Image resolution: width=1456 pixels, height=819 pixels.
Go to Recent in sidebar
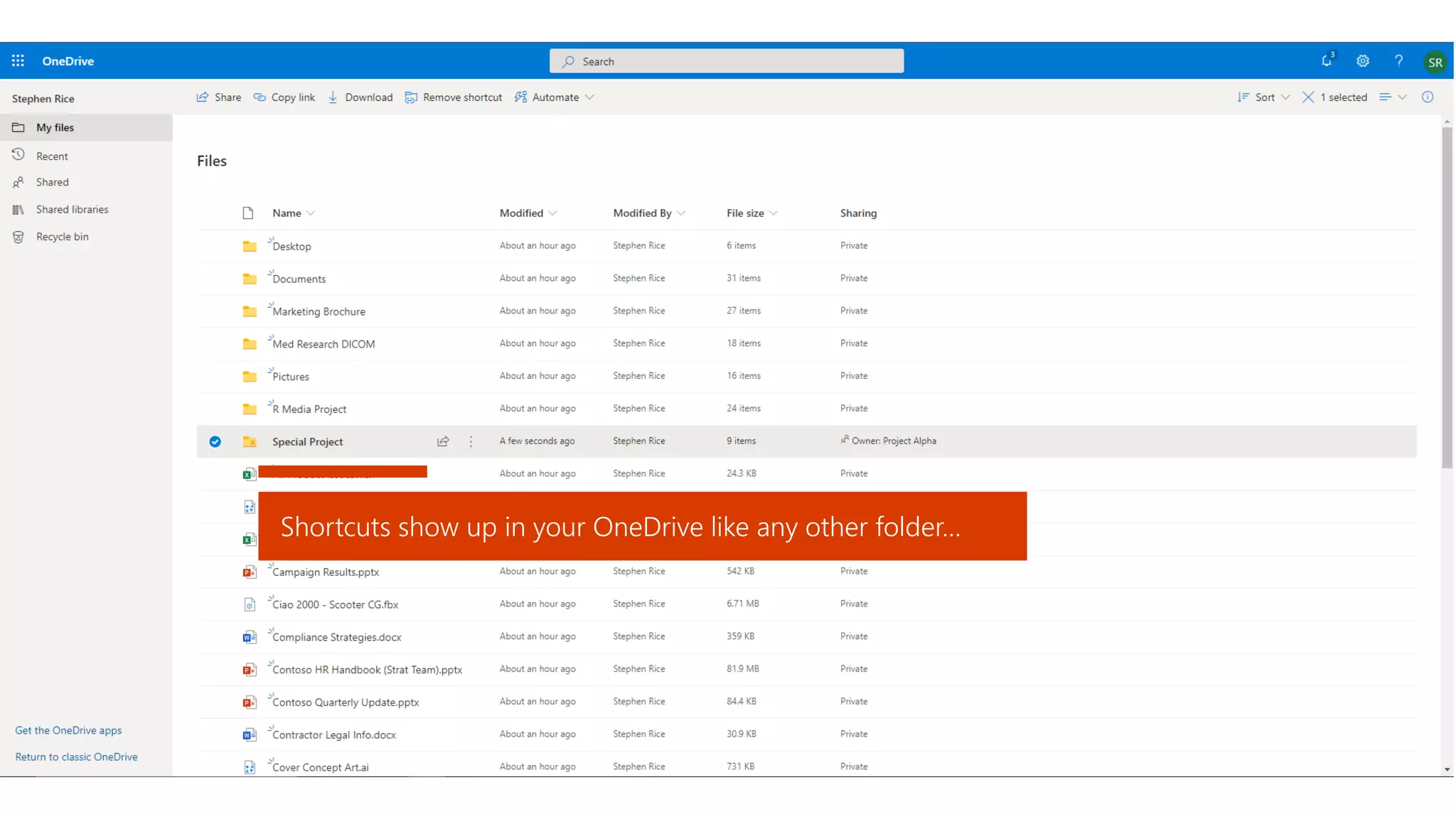pyautogui.click(x=86, y=156)
